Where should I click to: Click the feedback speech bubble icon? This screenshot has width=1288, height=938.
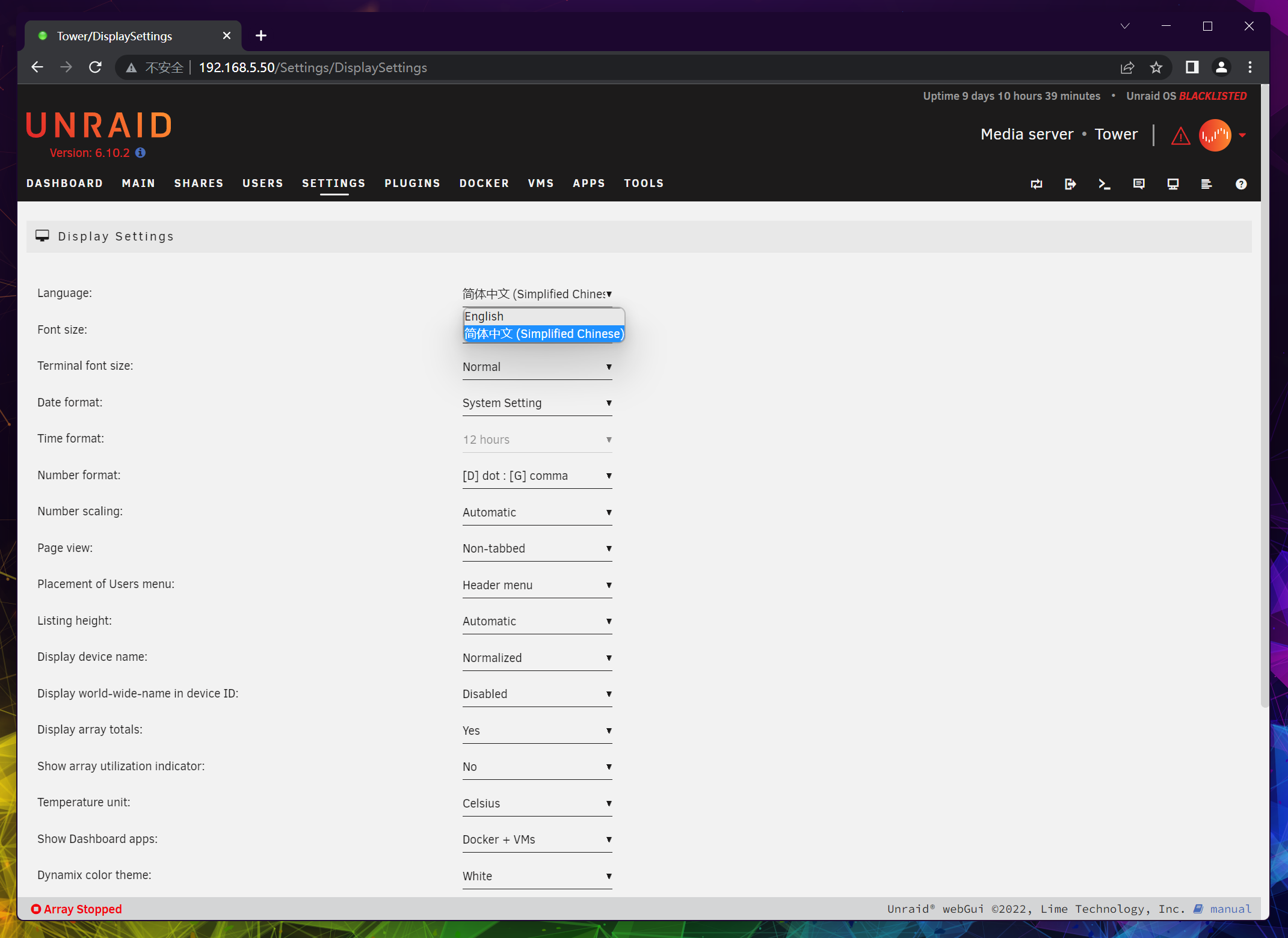[x=1138, y=184]
